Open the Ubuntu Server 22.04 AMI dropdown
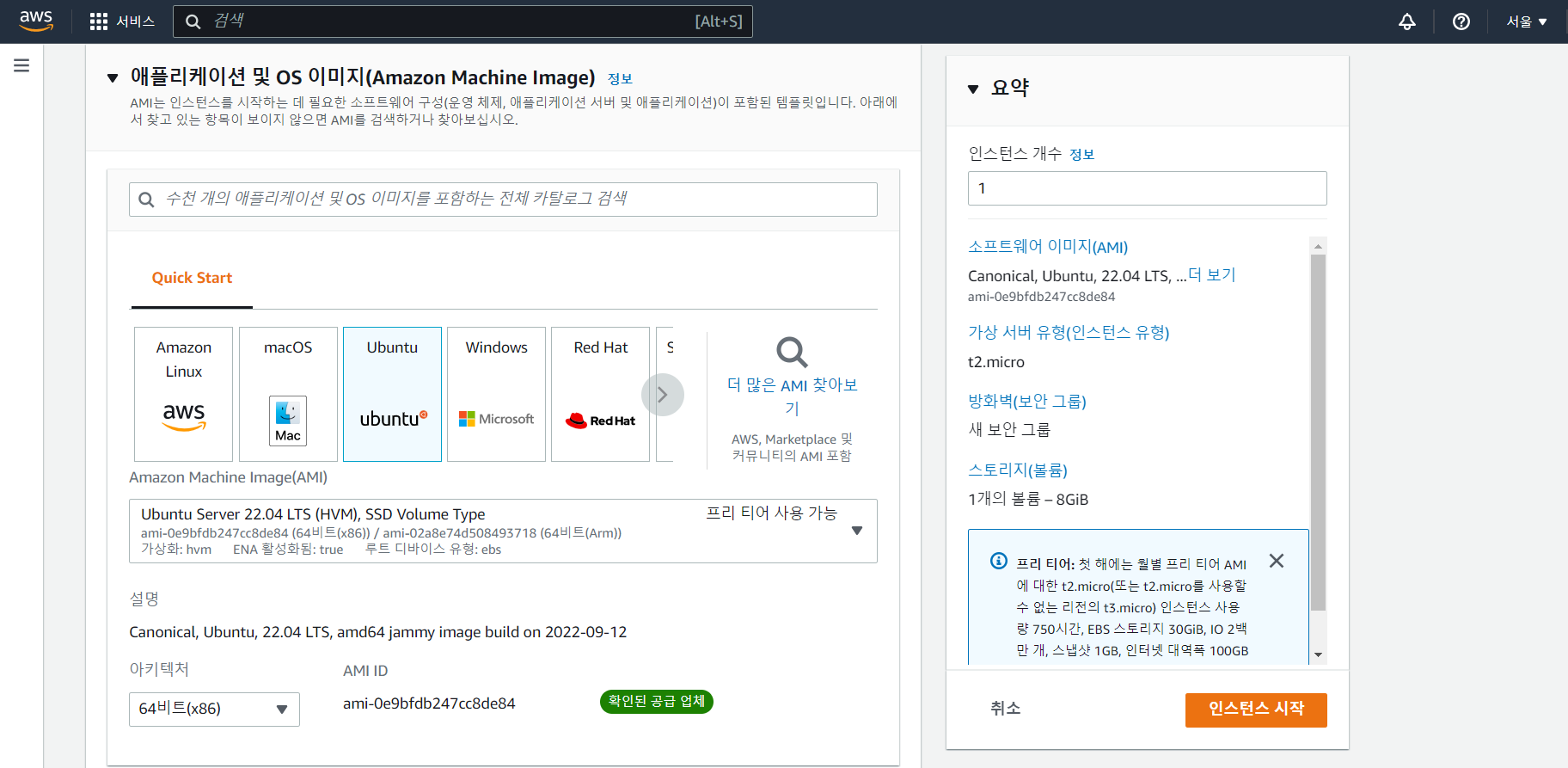Screen dimensions: 1568x768 (503, 531)
